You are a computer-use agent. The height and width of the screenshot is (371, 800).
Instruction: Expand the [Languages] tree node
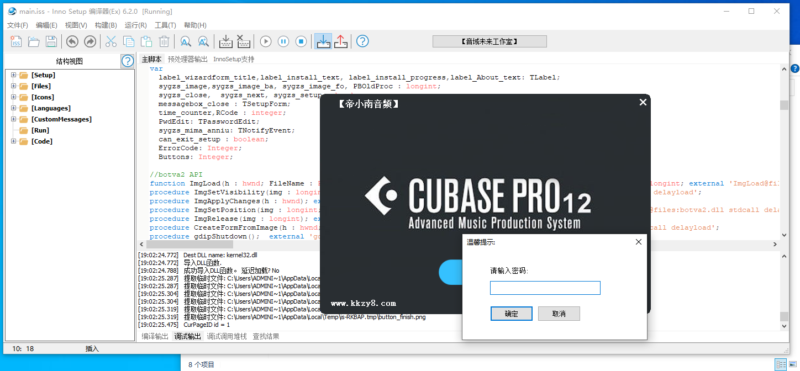pos(14,108)
